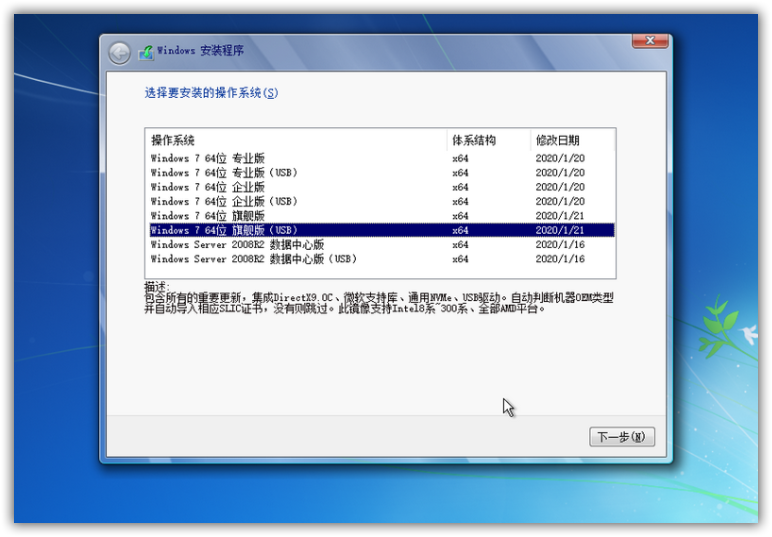772x537 pixels.
Task: Select Windows 7 64位 企业版 (USB) row
Action: coord(382,201)
